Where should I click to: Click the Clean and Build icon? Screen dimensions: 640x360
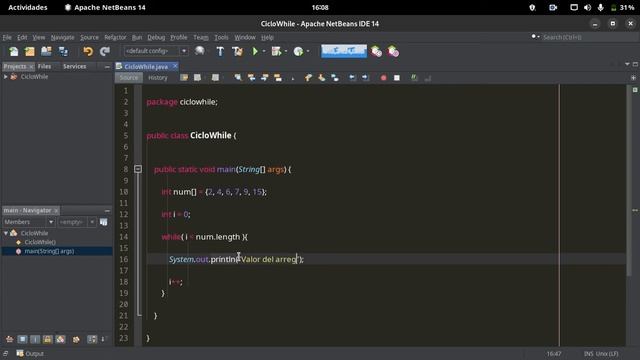click(237, 51)
